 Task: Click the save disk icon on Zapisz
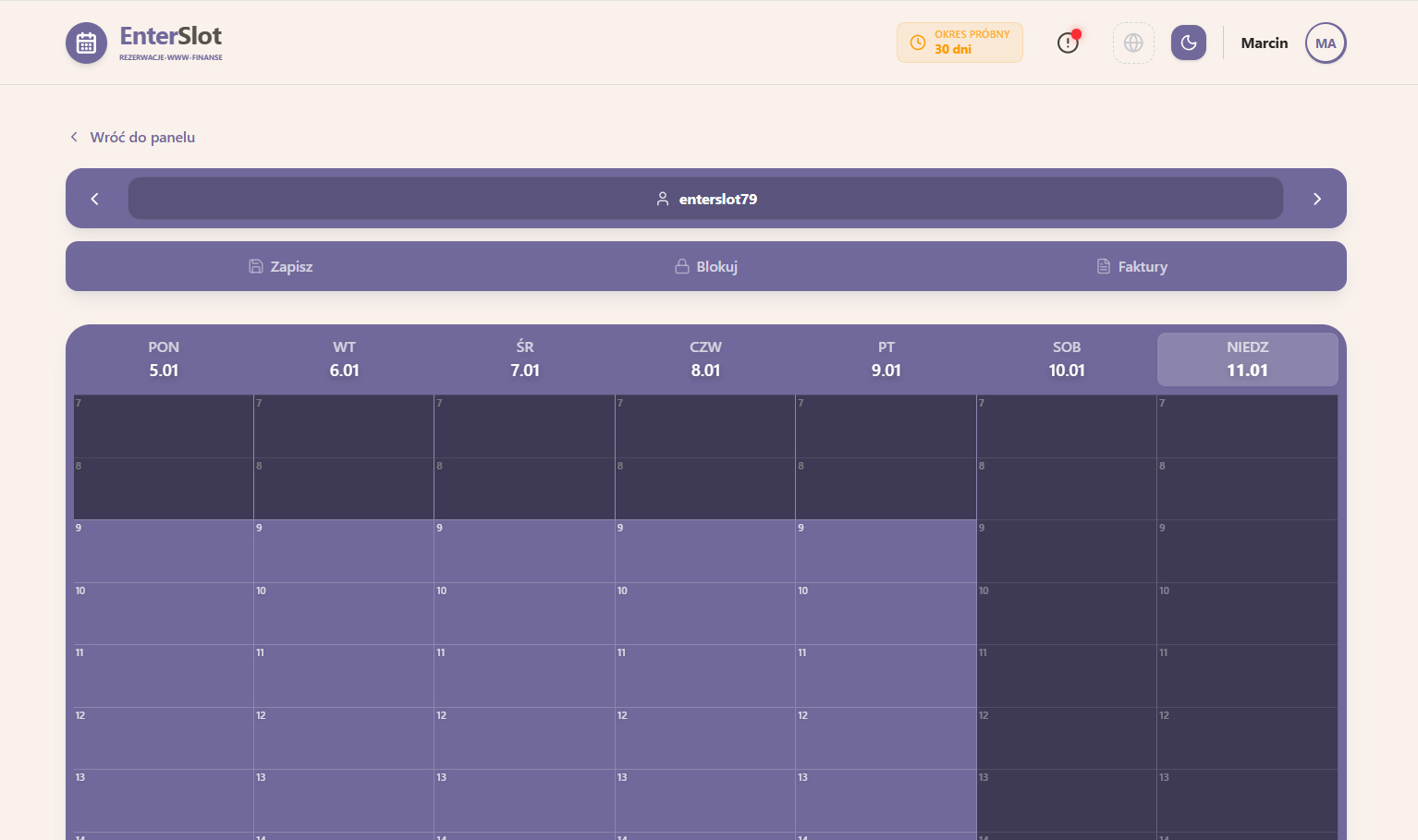click(x=256, y=266)
